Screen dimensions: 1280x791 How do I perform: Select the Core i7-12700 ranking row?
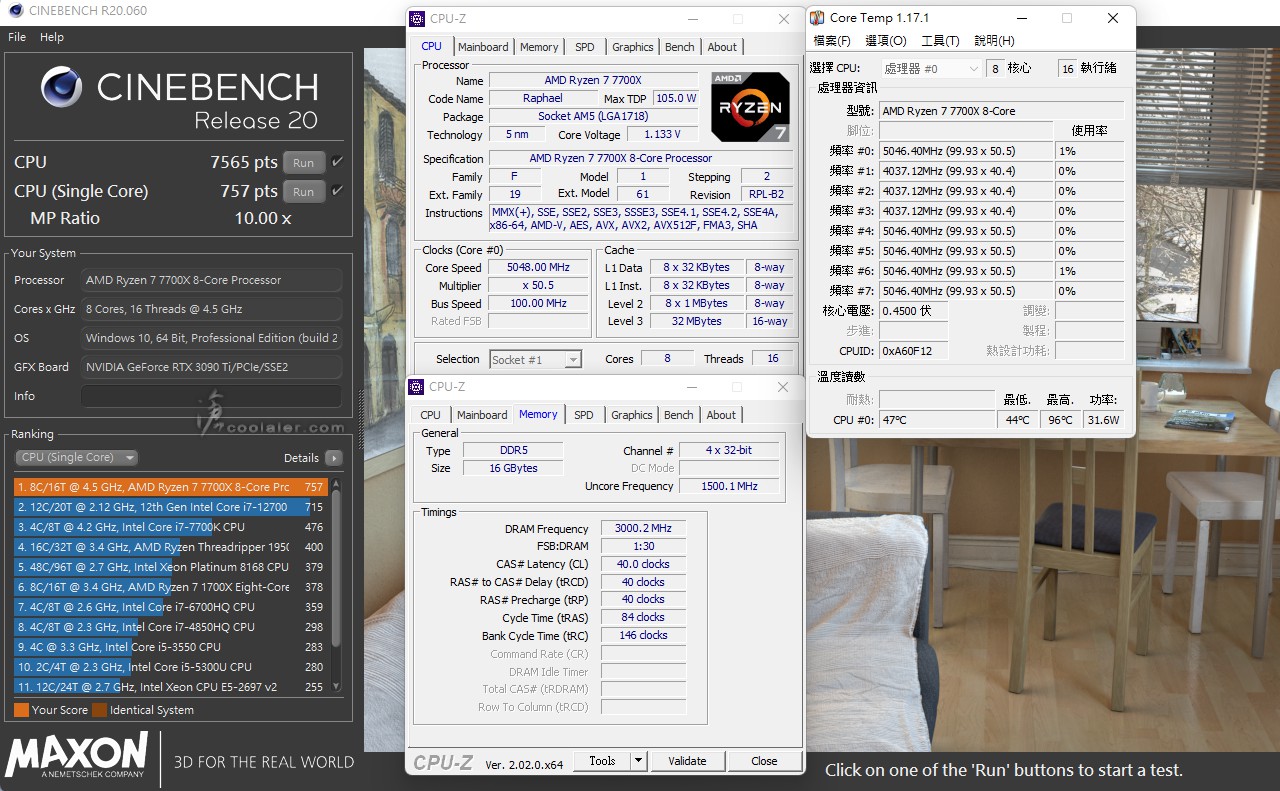point(171,507)
